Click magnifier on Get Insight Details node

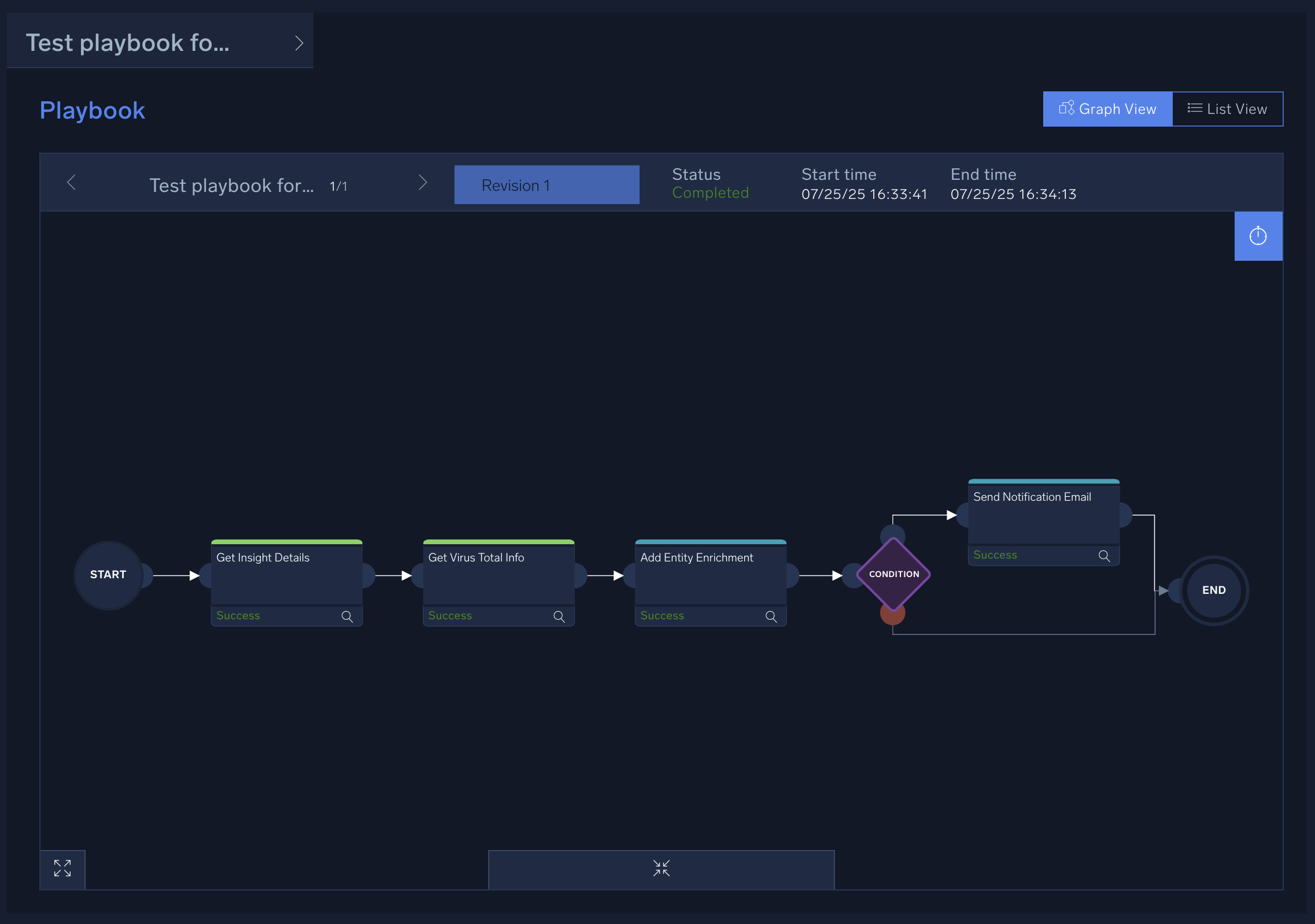[347, 616]
